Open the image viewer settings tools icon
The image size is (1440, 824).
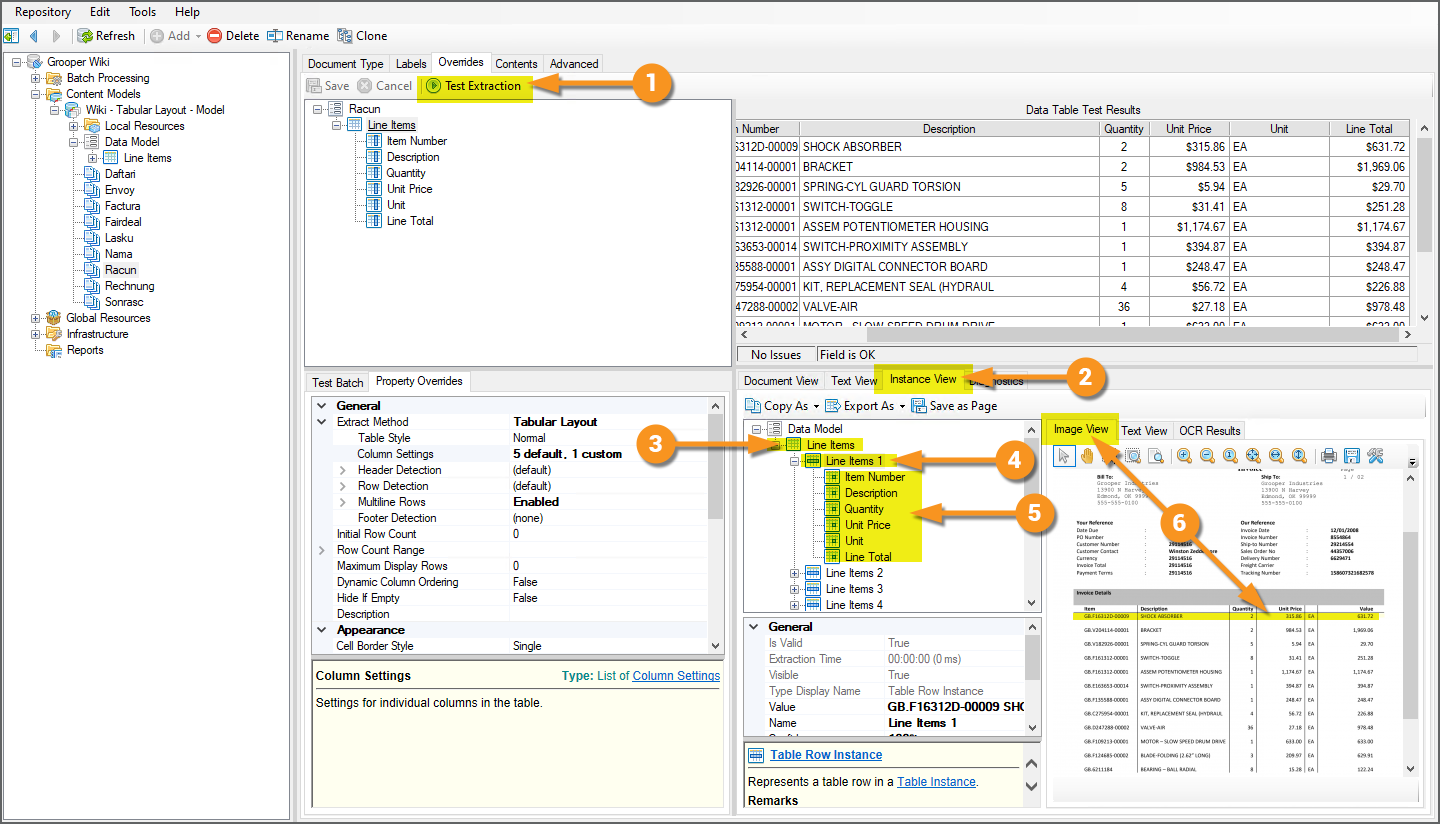pos(1375,456)
